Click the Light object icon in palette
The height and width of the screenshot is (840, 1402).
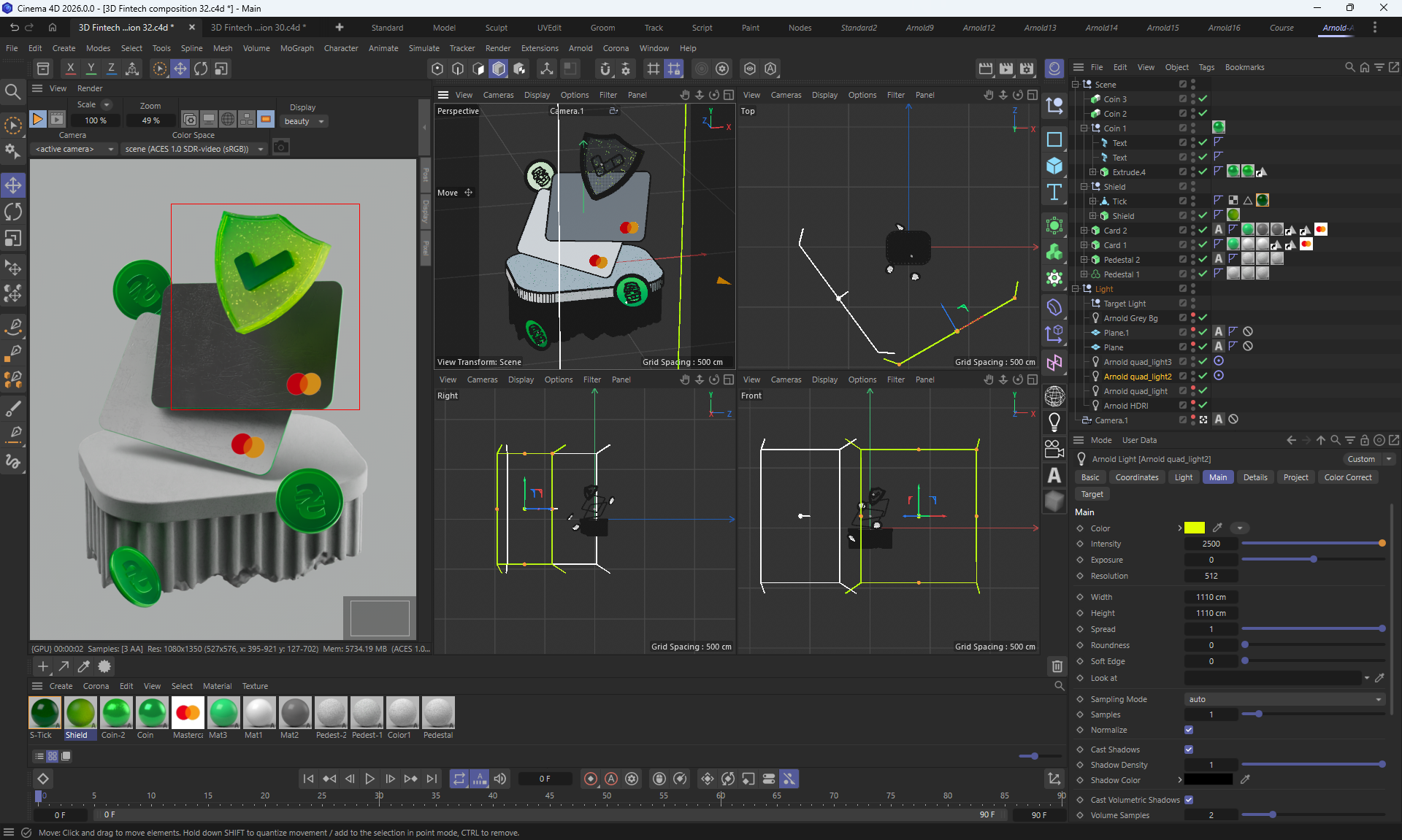(1054, 422)
